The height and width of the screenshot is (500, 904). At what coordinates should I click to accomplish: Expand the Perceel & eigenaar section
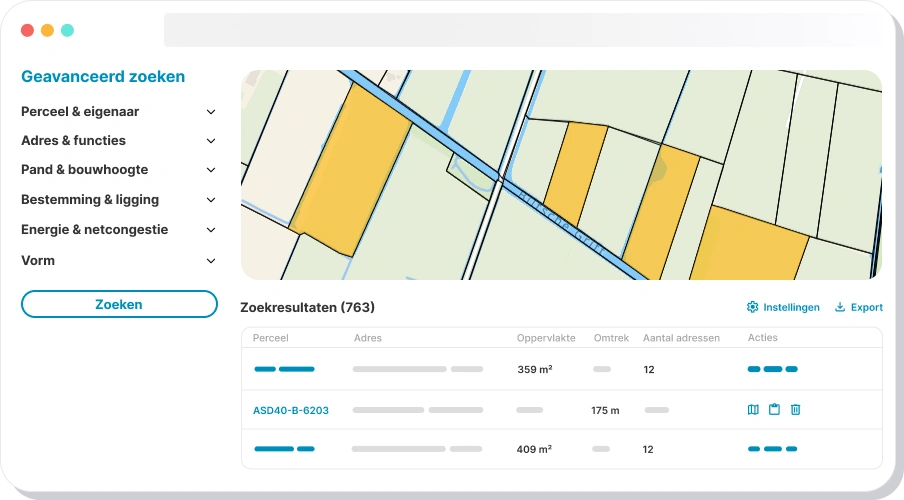click(211, 112)
